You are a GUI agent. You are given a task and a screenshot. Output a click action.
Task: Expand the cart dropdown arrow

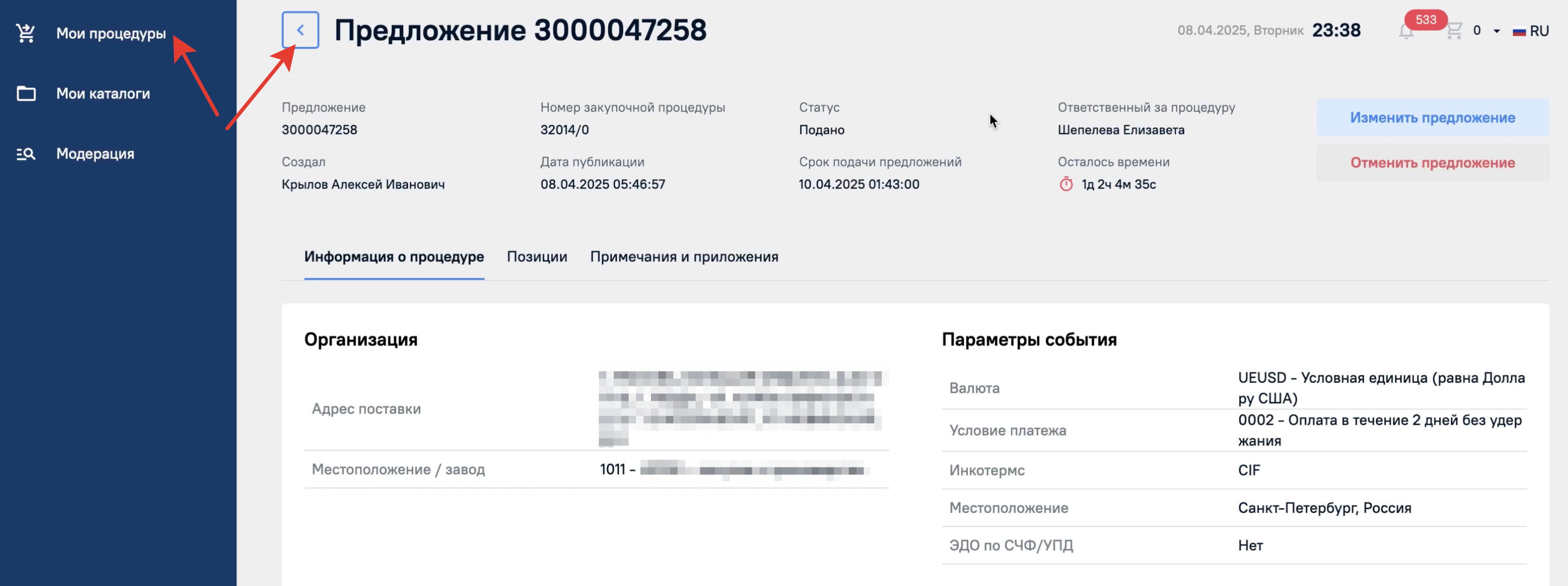(x=1496, y=31)
